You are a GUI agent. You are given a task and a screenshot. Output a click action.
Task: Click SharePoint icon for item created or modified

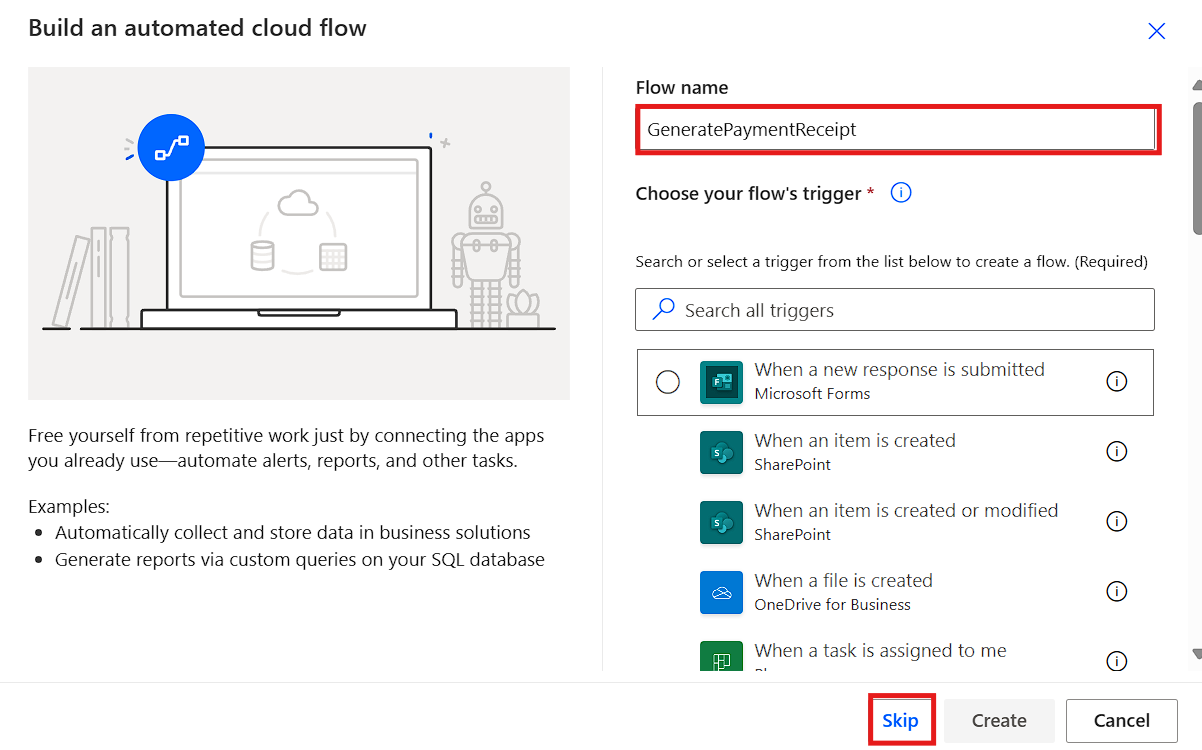coord(721,522)
